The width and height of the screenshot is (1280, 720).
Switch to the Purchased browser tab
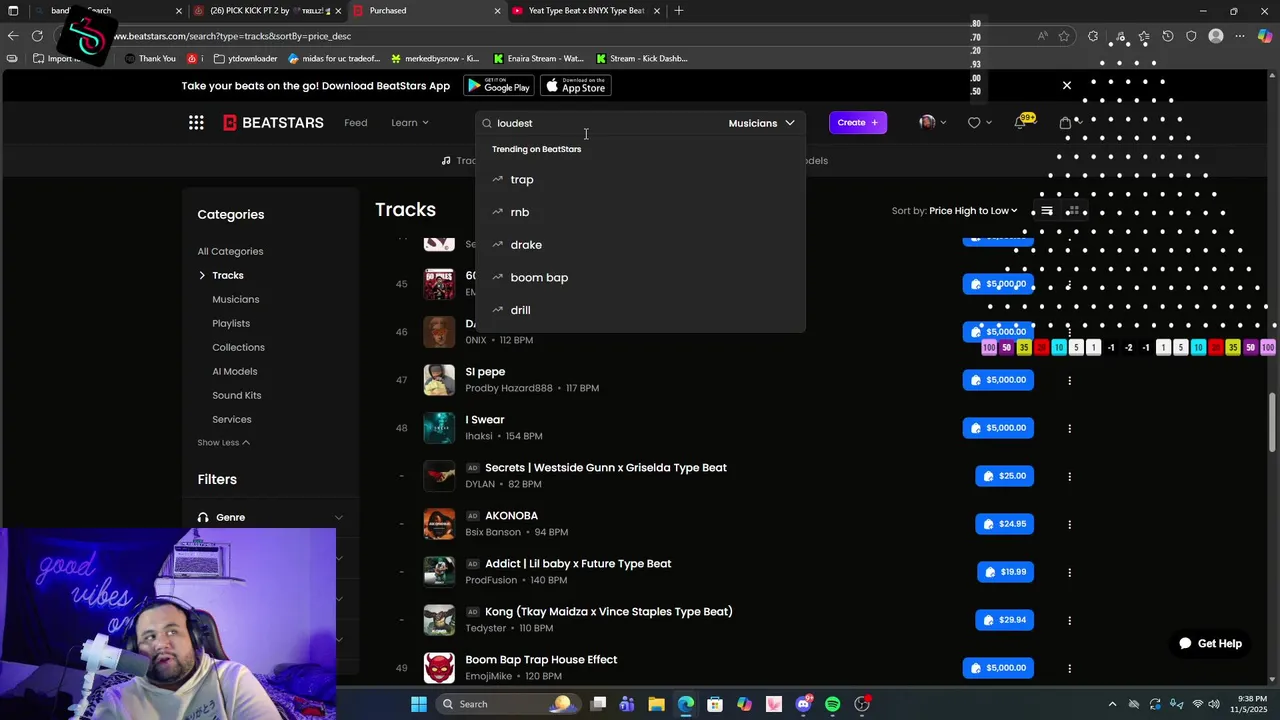pos(426,11)
